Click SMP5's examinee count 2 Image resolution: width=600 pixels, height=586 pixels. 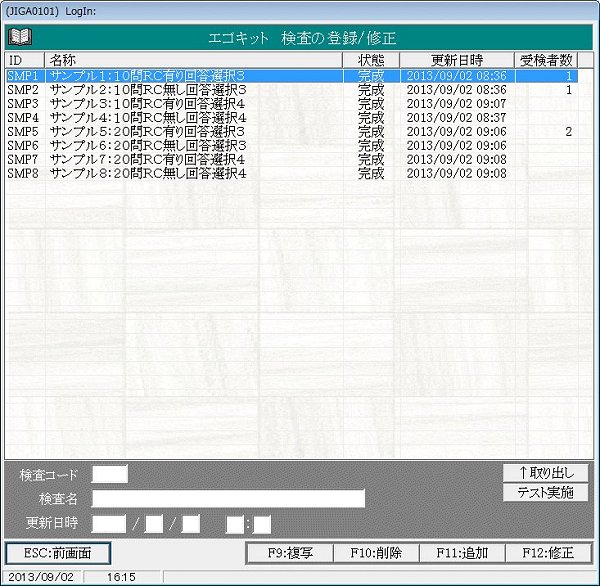pos(569,132)
